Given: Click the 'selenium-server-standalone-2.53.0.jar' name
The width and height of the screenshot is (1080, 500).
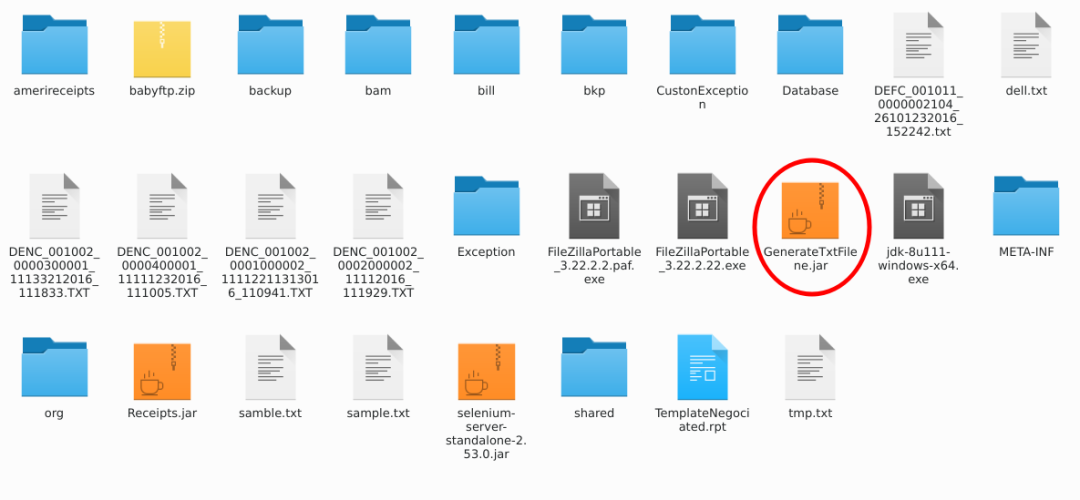Looking at the screenshot, I should coord(486,433).
